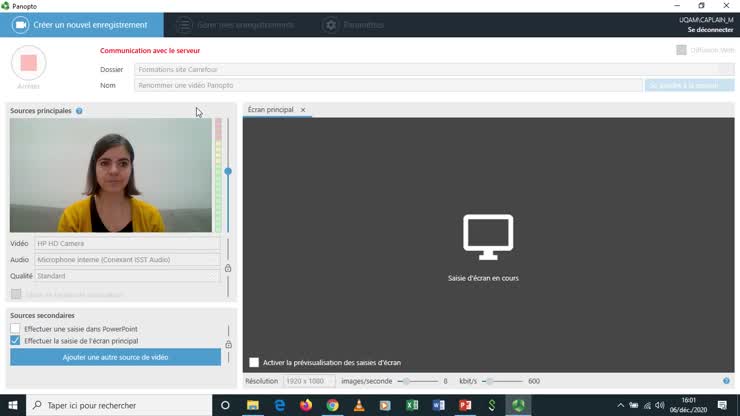Stop the recording with the red square button

pos(28,63)
